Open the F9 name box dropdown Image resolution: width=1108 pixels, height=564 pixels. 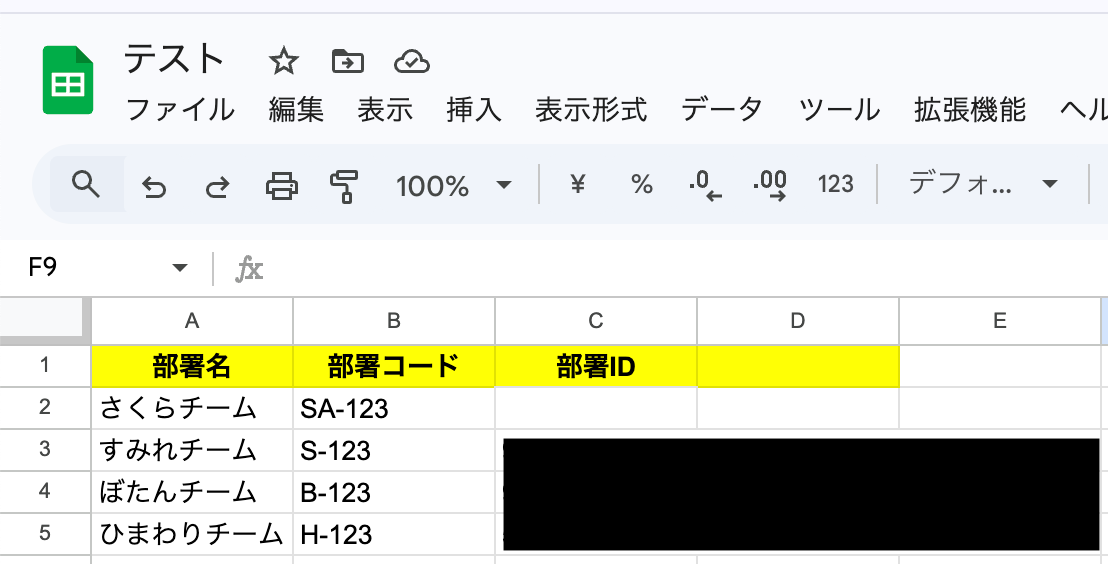click(x=179, y=268)
